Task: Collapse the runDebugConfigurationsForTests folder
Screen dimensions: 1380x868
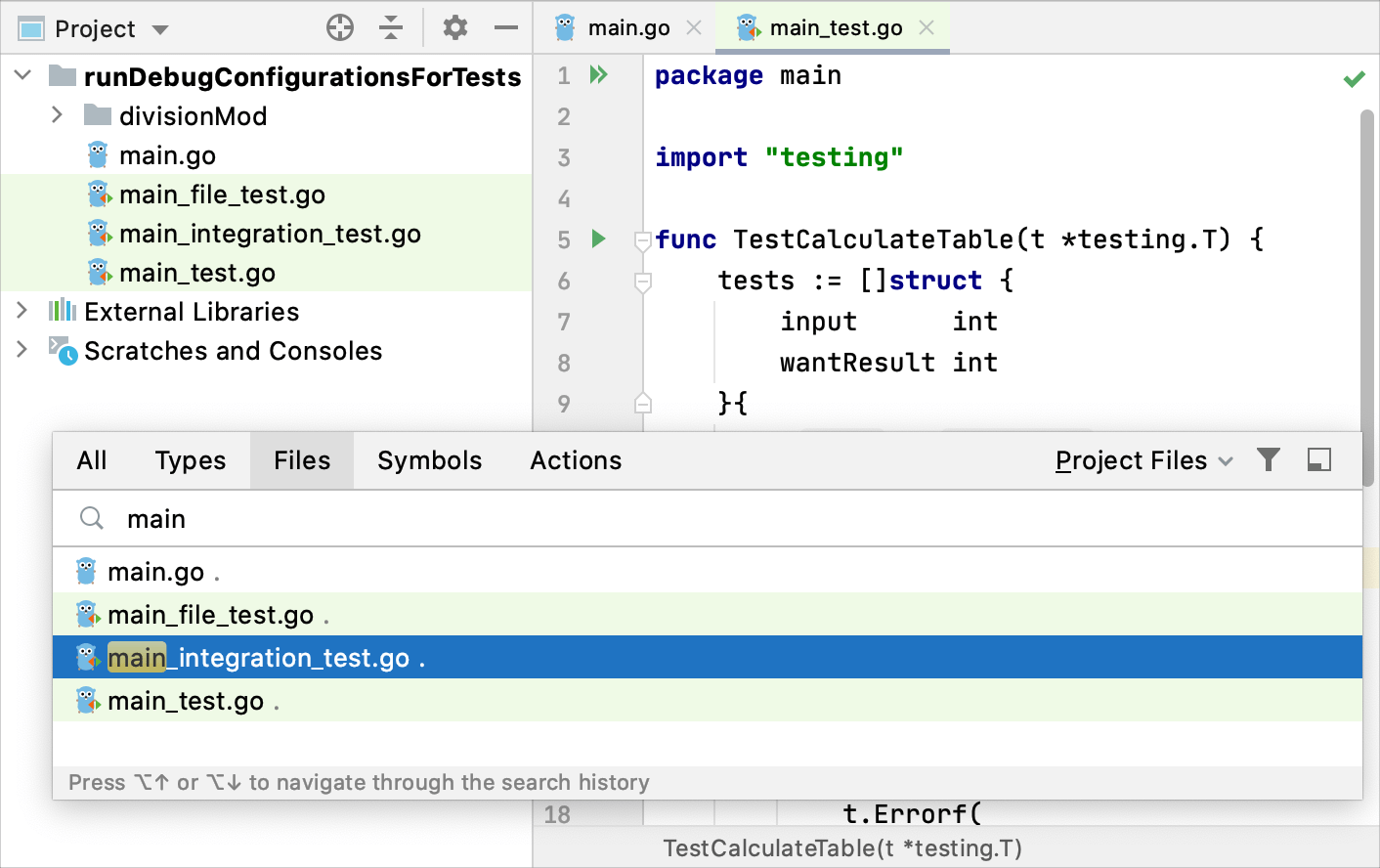Action: click(x=23, y=75)
